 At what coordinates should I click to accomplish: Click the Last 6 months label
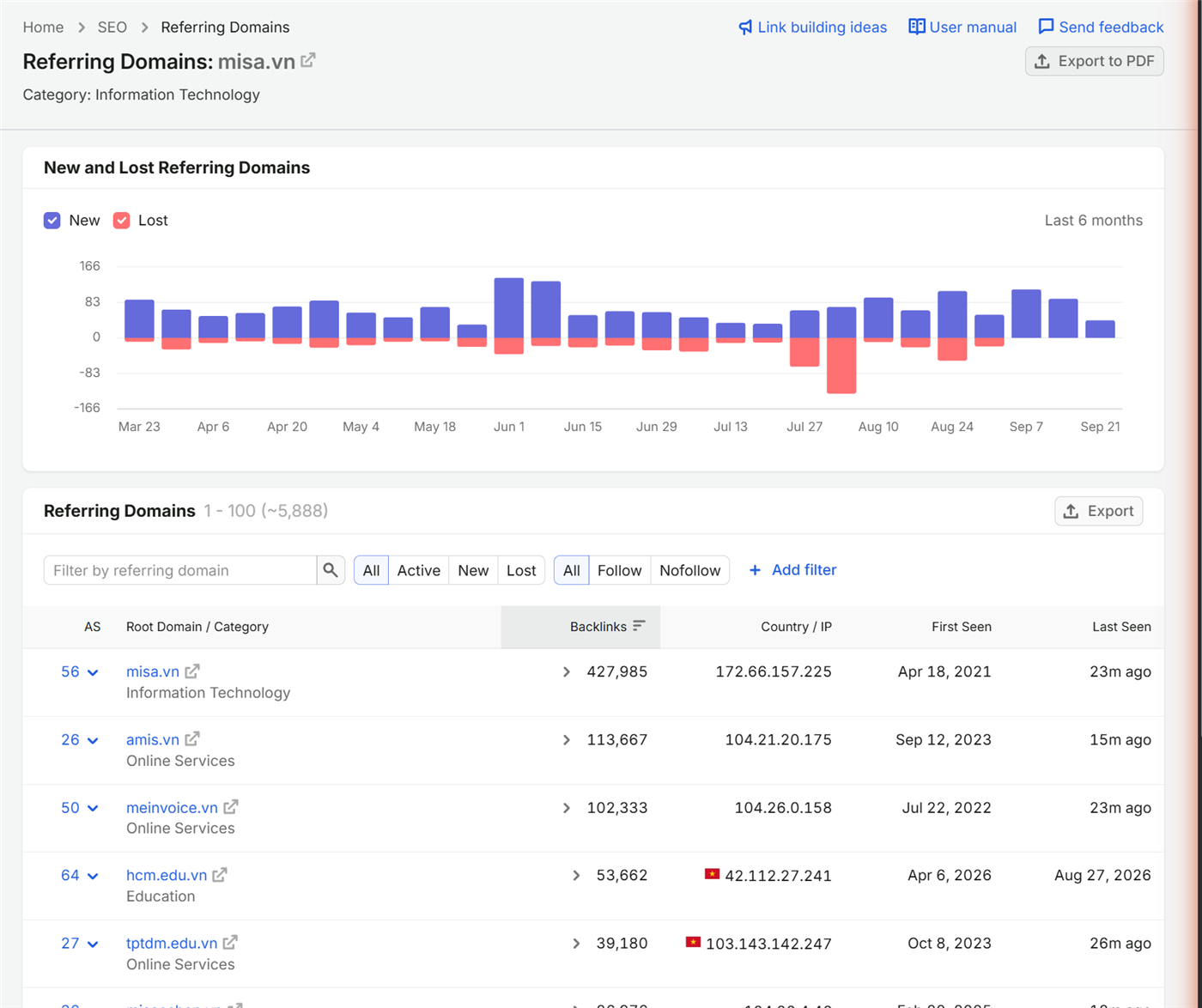(1093, 221)
